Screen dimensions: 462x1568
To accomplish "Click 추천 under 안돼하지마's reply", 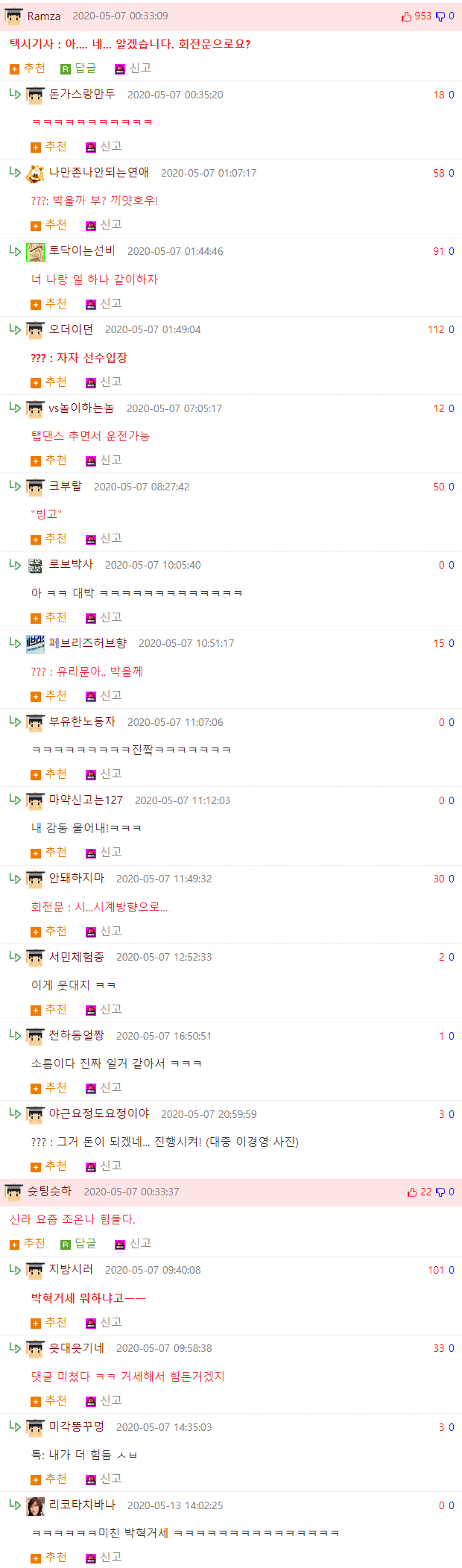I will (48, 932).
